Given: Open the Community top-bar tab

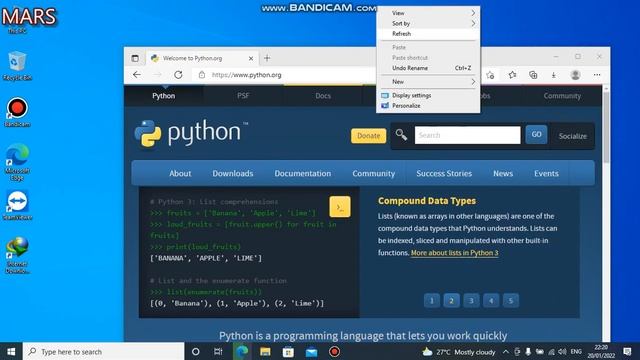Looking at the screenshot, I should (562, 96).
